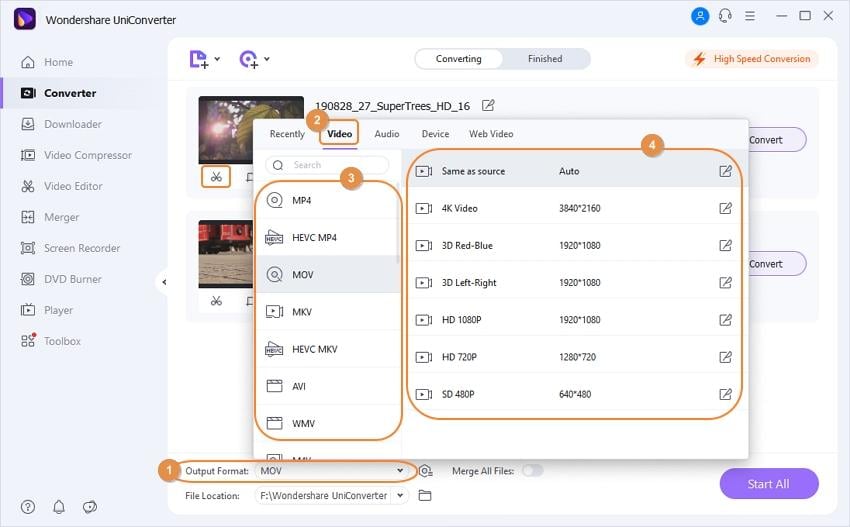Expand the Add Files dropdown arrow

point(217,59)
